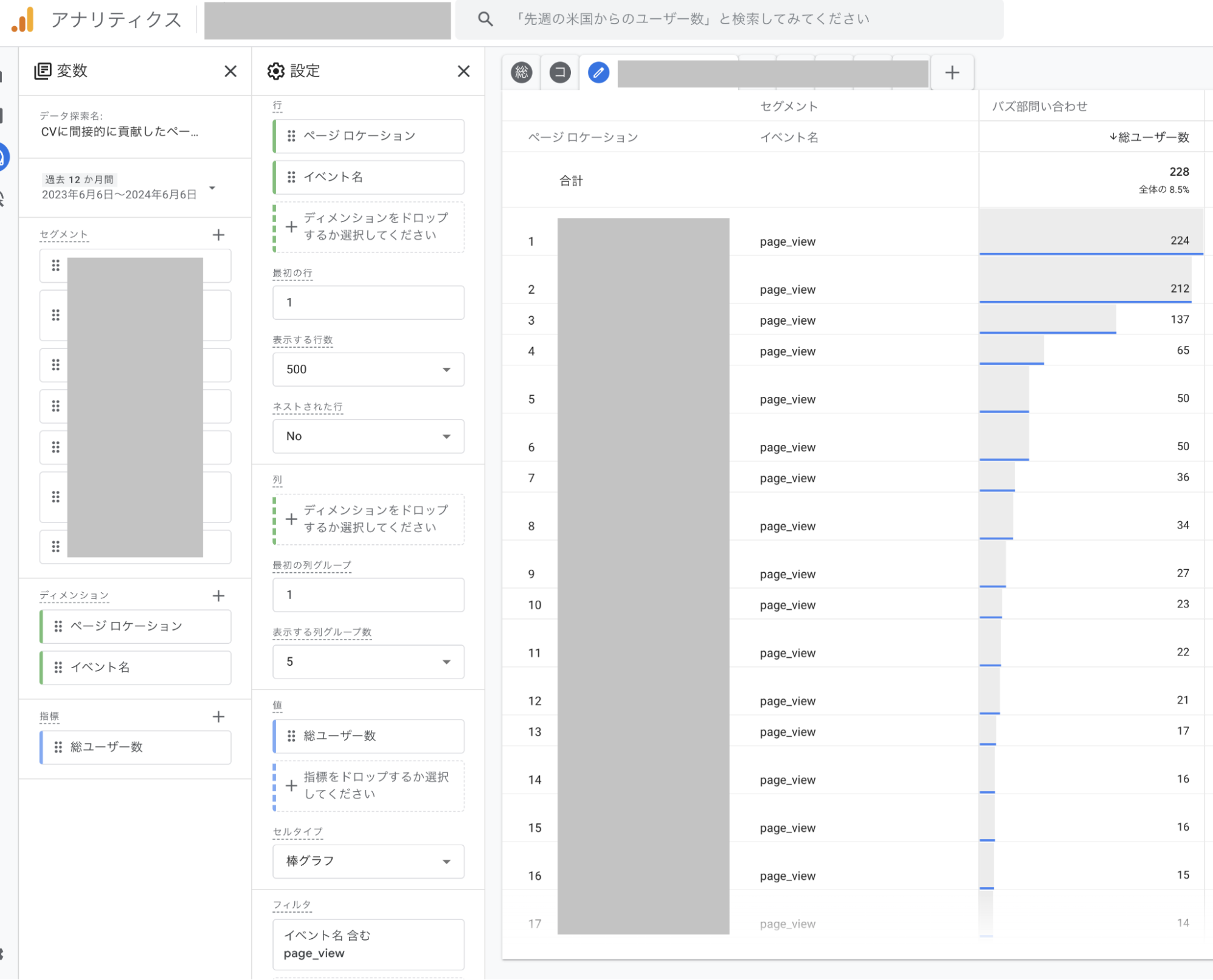Viewport: 1213px width, 980px height.
Task: Click ページ ロケーション column header
Action: pyautogui.click(x=583, y=138)
